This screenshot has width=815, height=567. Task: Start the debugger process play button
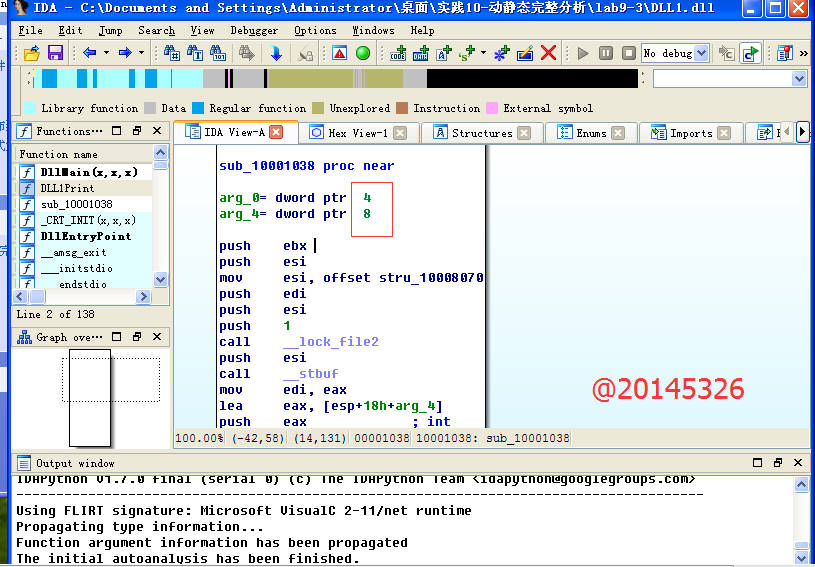pos(584,53)
